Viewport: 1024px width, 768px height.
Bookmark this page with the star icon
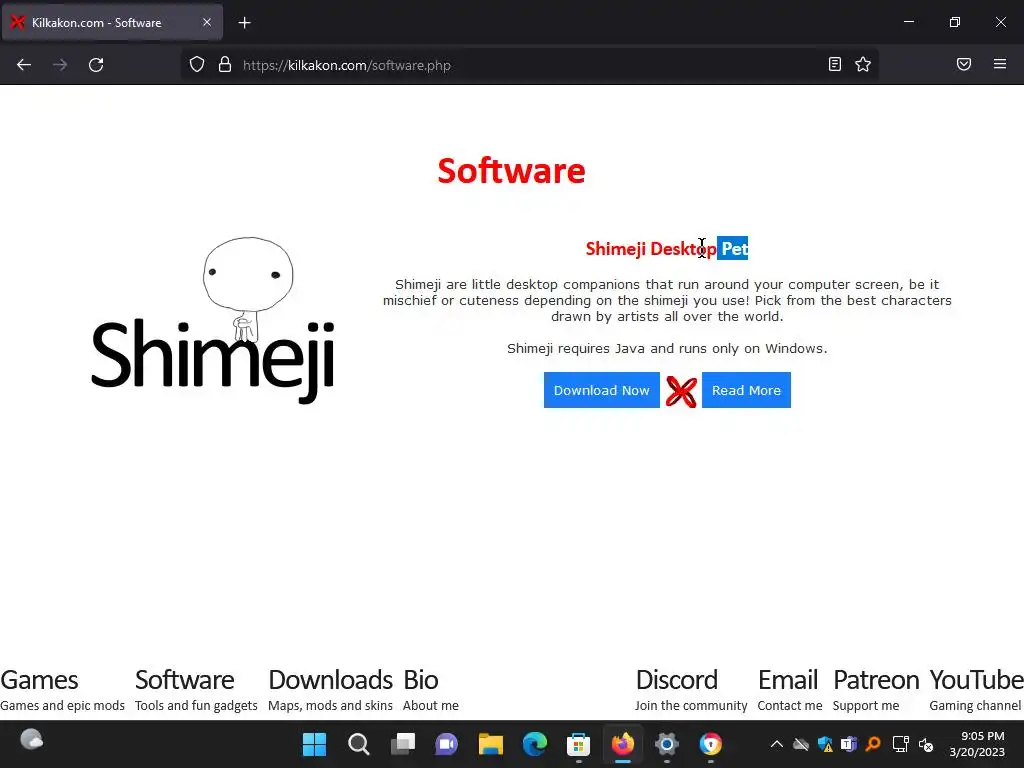click(863, 64)
